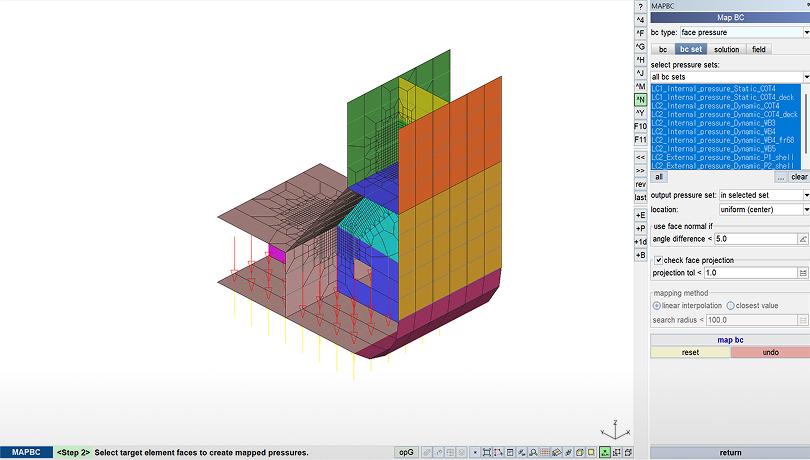Screen dimensions: 810x460
Task: Click the mesh grid display icon
Action: click(x=542, y=453)
